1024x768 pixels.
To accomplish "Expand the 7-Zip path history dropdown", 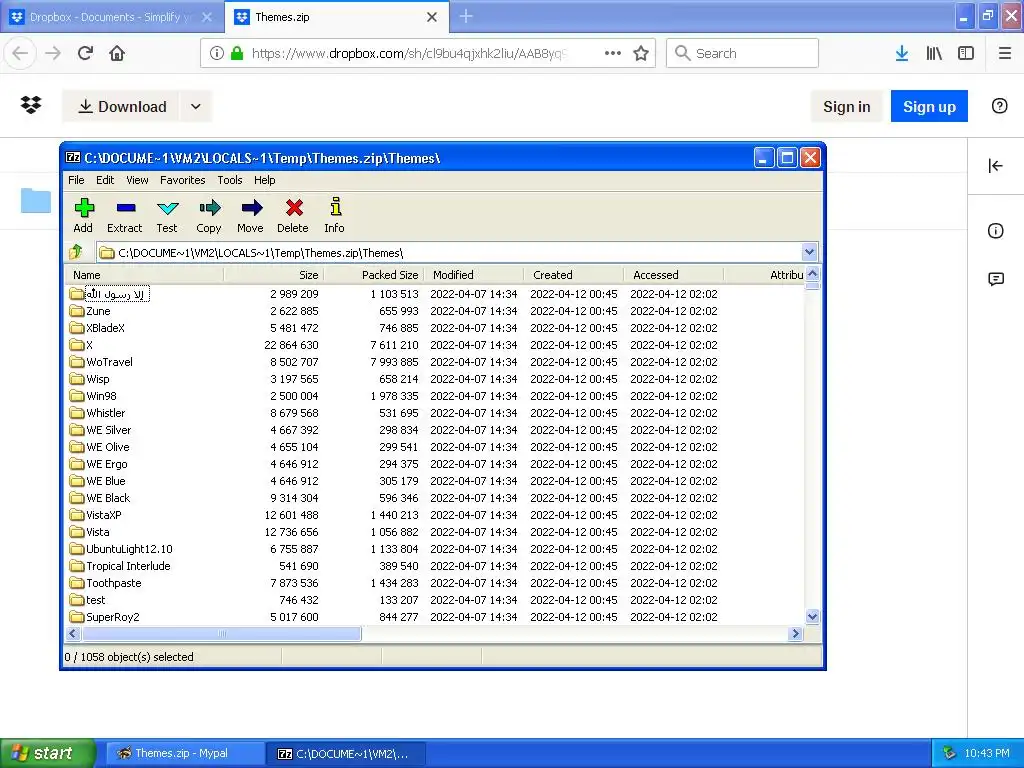I will click(x=809, y=252).
